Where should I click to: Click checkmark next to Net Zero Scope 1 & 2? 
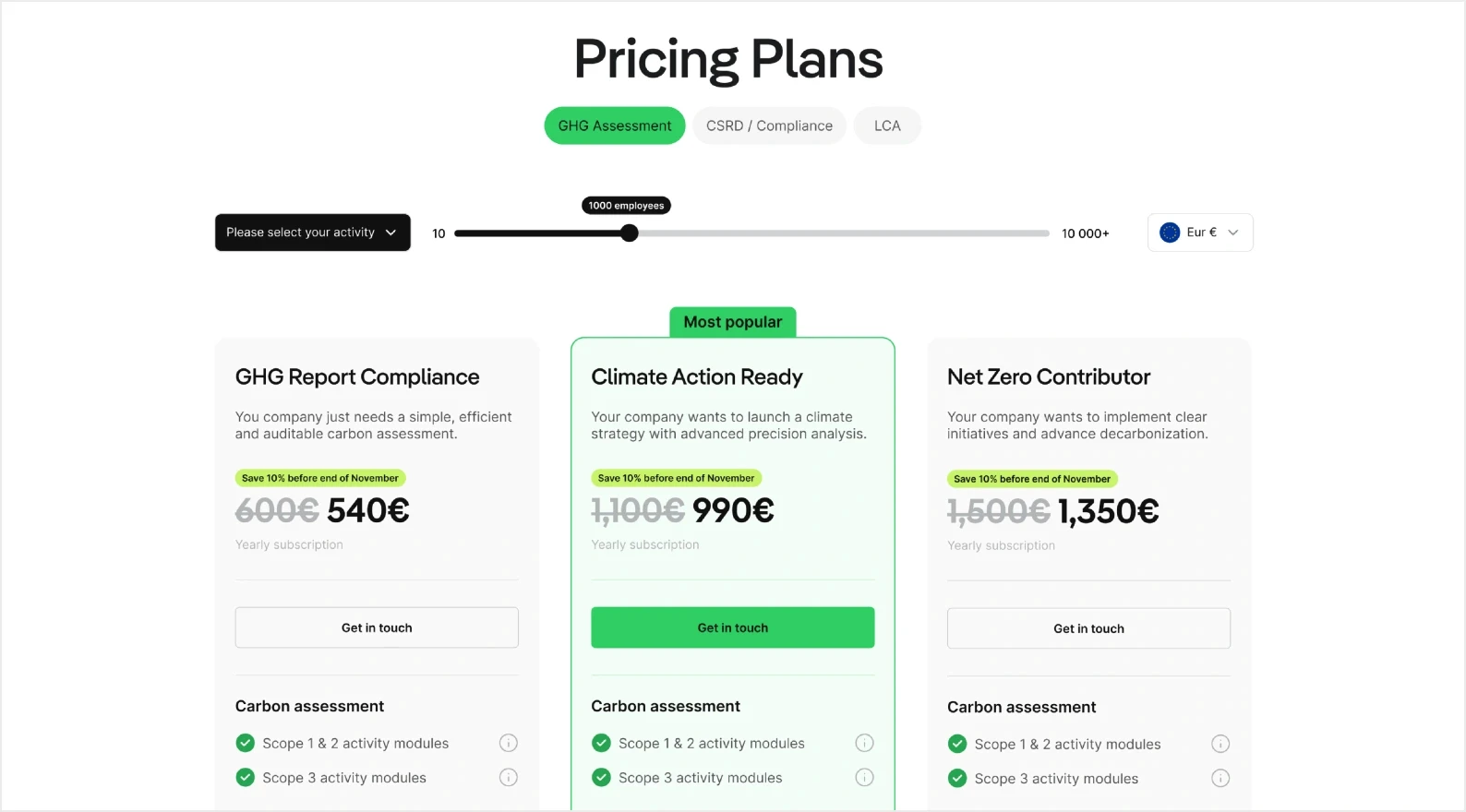point(957,744)
